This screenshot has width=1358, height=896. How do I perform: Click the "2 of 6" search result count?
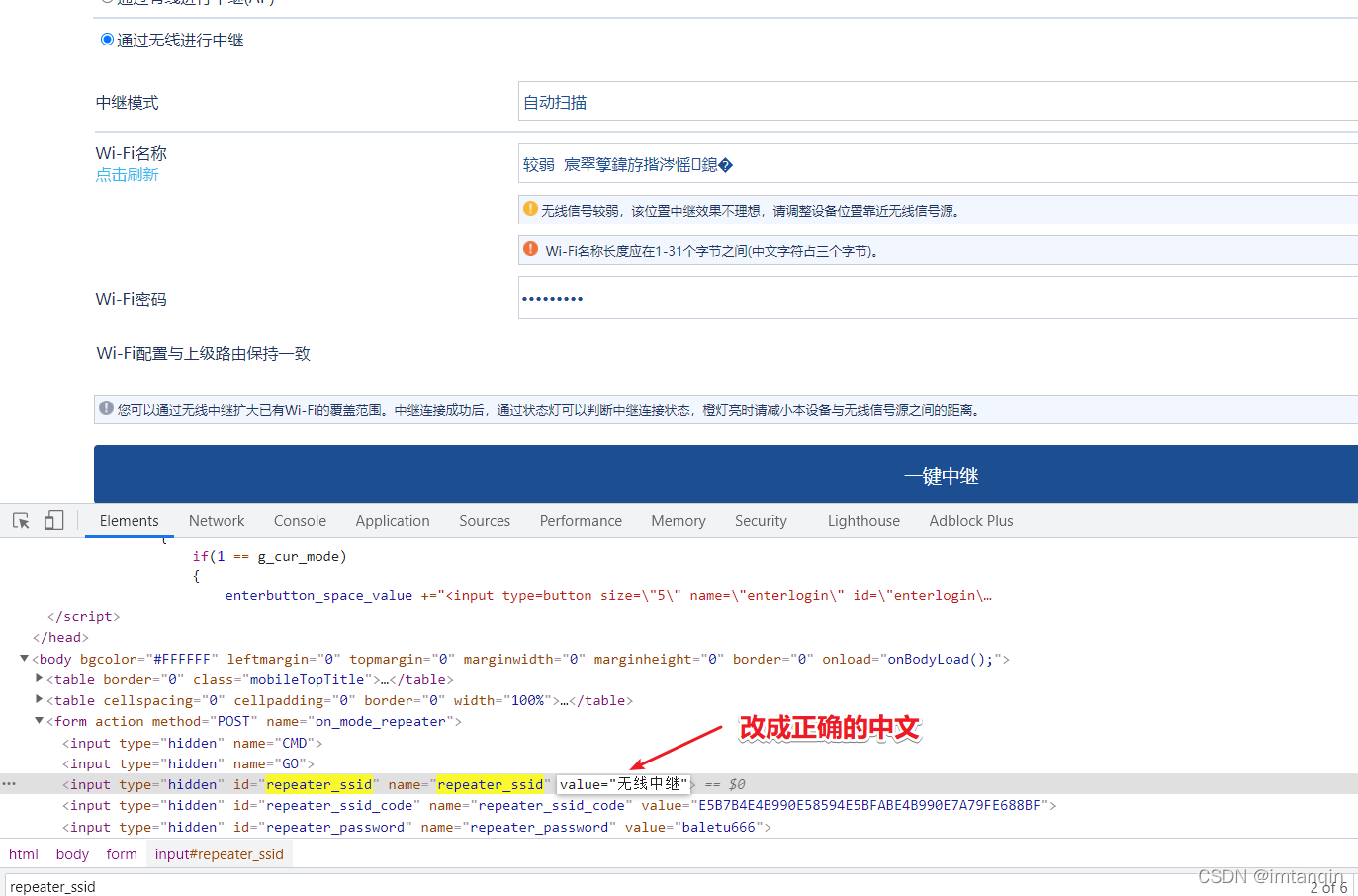(x=1328, y=888)
